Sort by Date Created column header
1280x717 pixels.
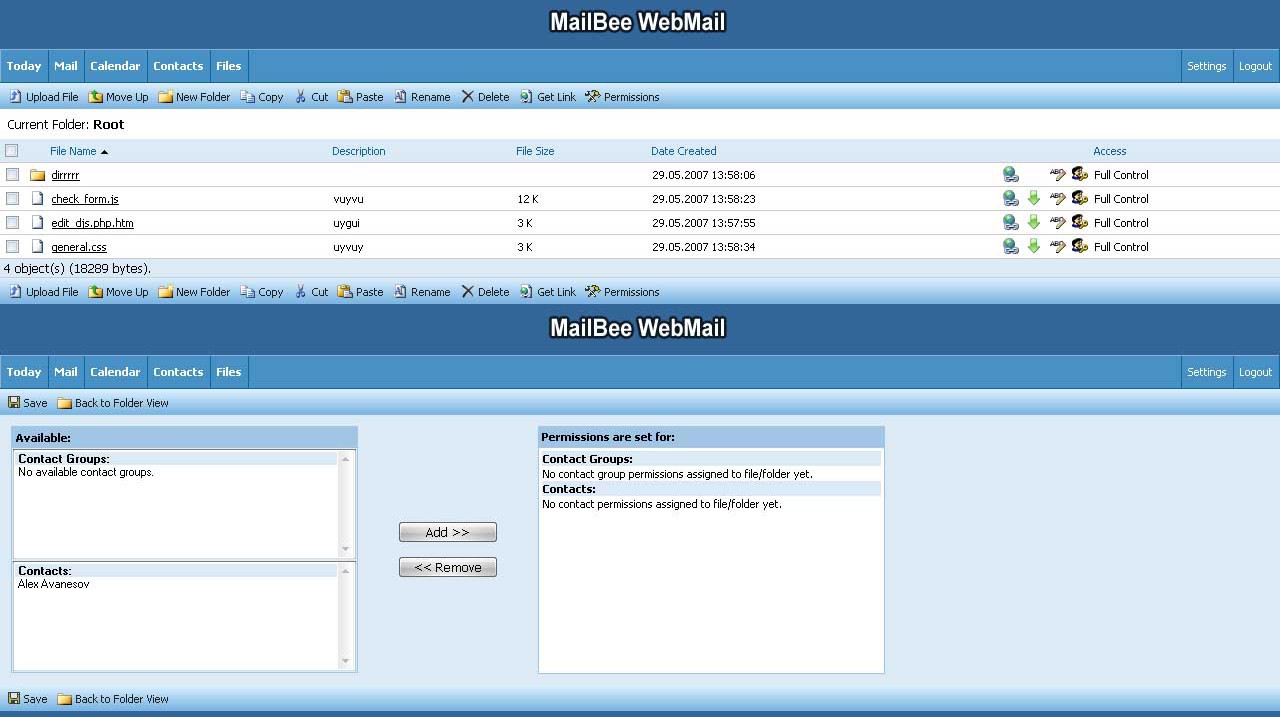coord(683,151)
